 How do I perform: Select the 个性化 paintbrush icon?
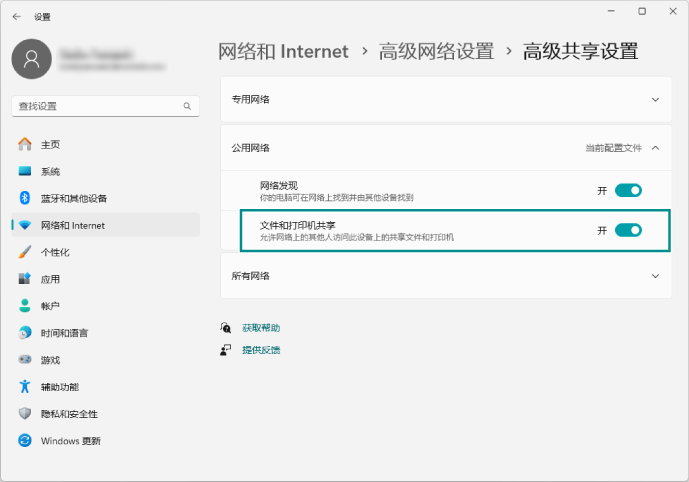(x=25, y=252)
